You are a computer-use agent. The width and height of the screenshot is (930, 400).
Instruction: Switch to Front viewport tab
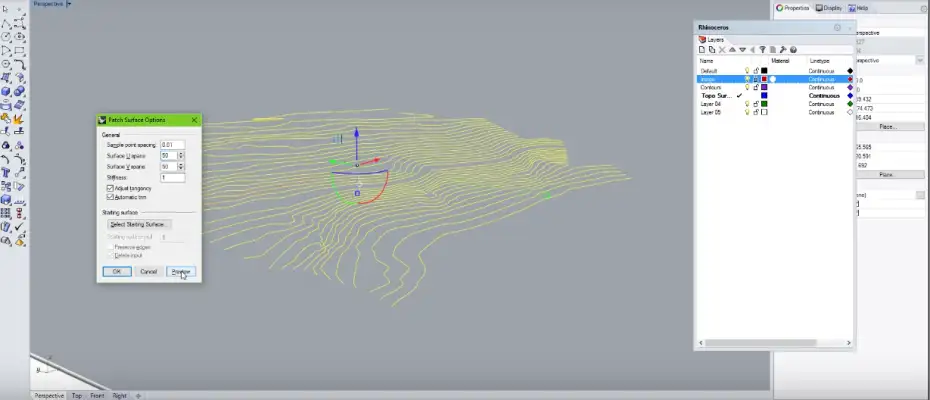coord(97,395)
